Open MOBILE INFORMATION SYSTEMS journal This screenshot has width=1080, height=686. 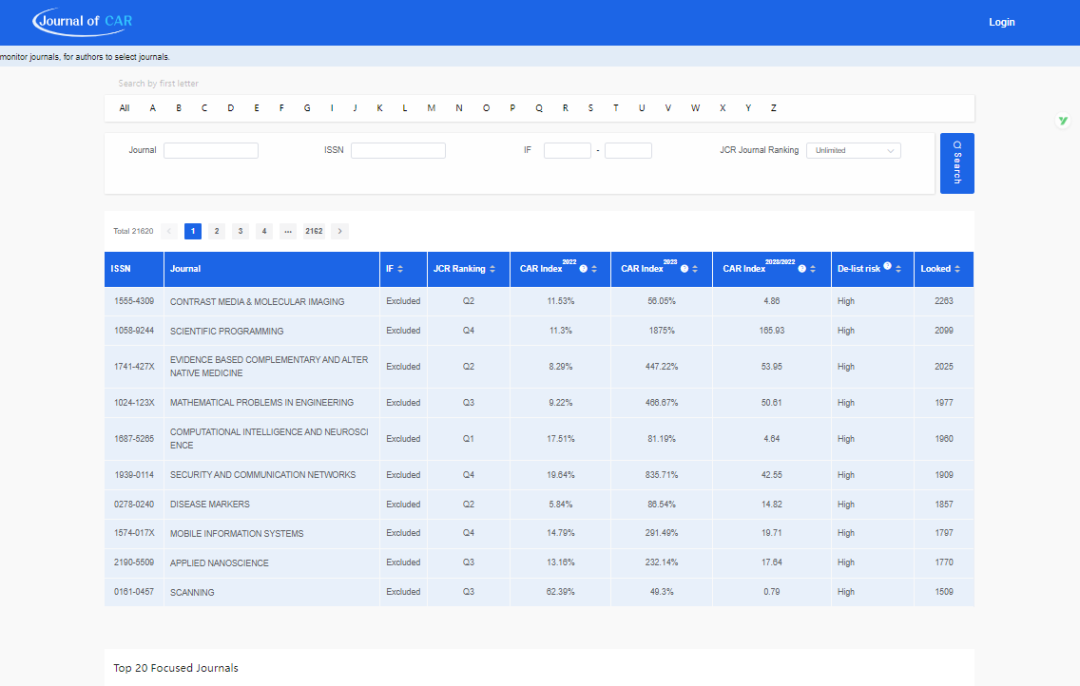pyautogui.click(x=237, y=534)
